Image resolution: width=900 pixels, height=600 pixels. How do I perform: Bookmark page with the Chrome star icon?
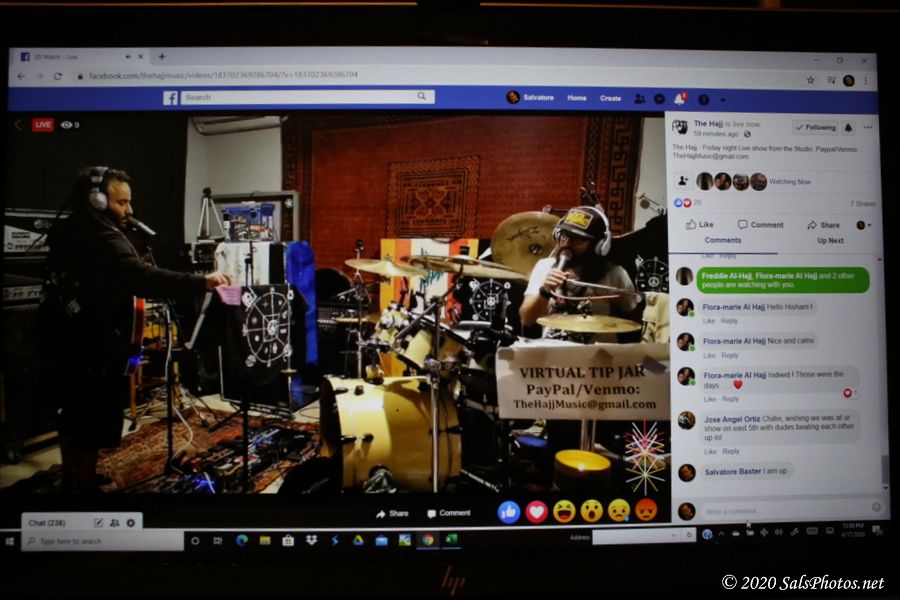(811, 79)
